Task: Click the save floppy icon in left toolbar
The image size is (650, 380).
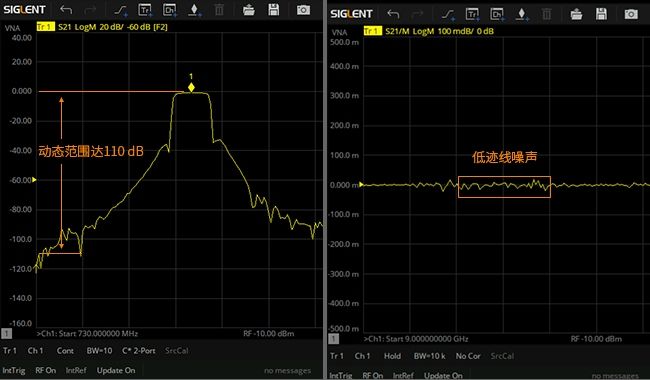Action: (274, 10)
